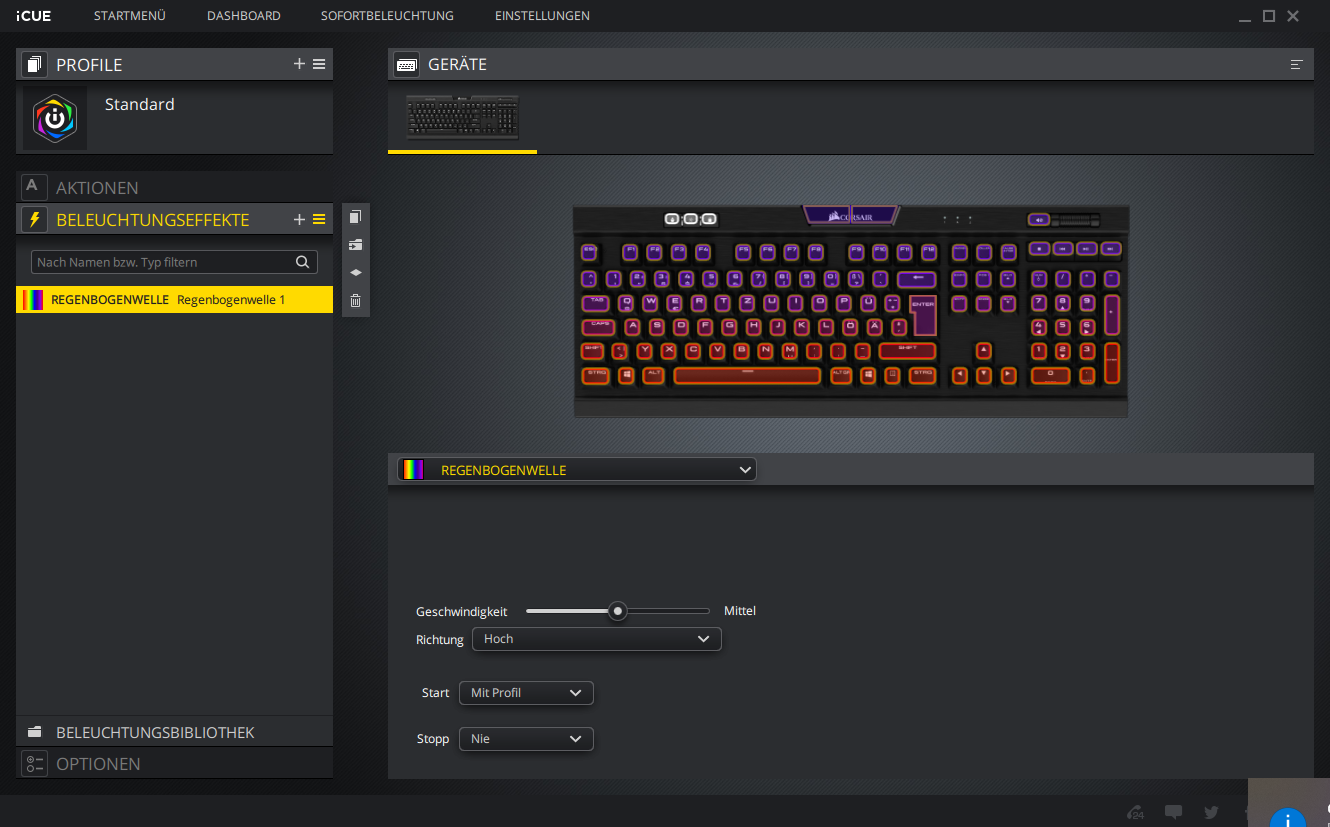Select the Regenbogenwelle 1 effect row

174,300
